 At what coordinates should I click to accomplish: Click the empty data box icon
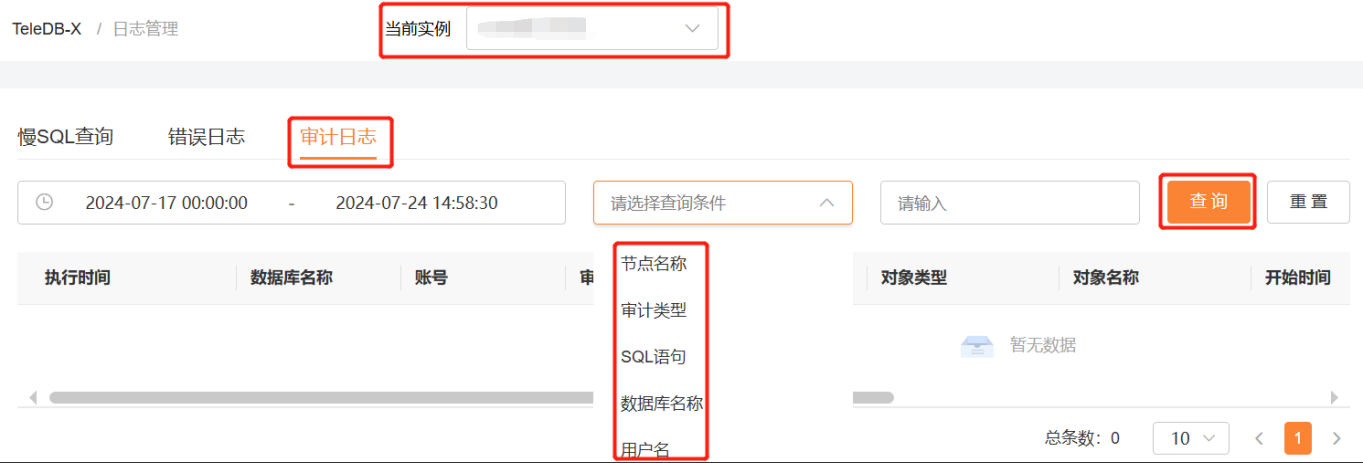click(x=977, y=345)
